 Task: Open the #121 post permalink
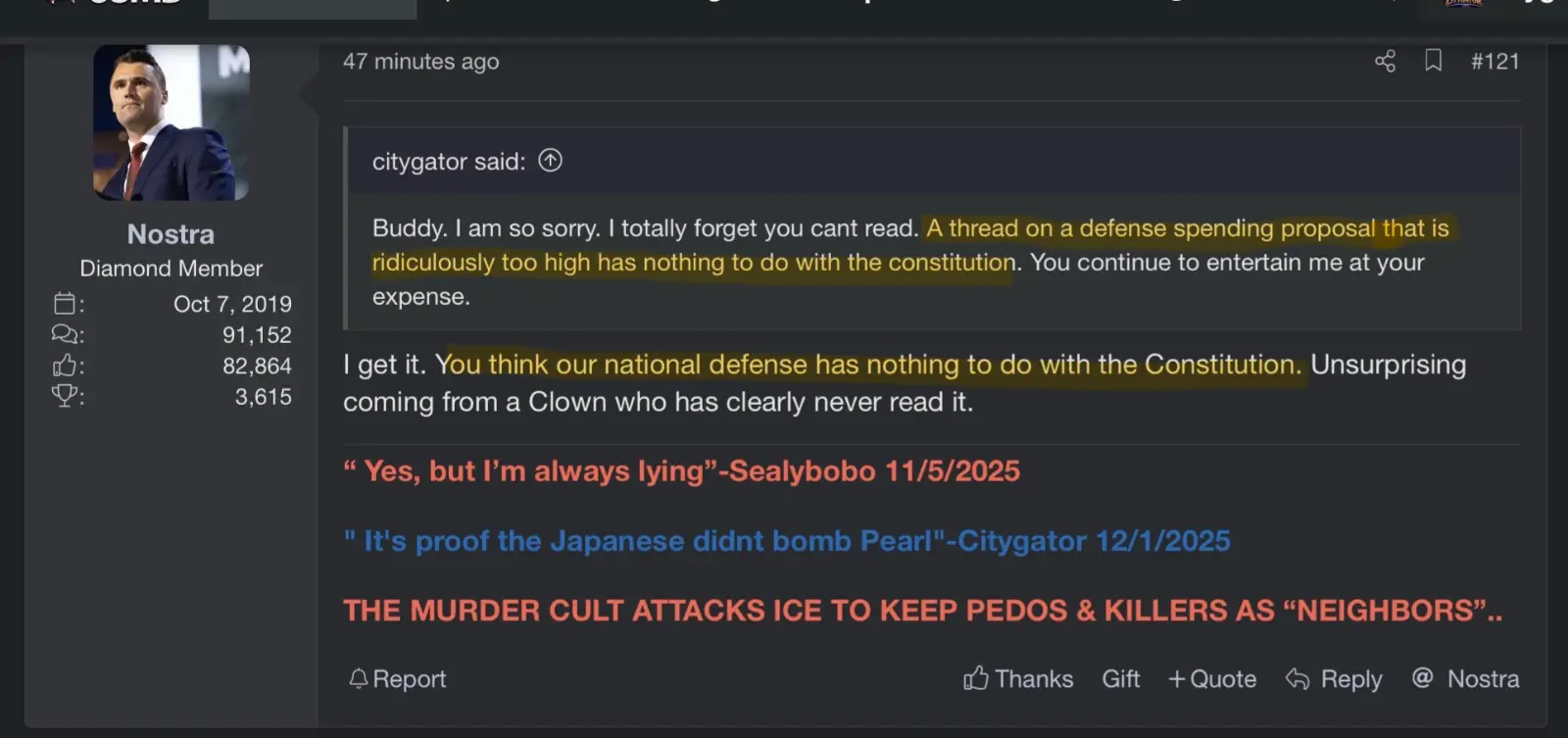coord(1494,62)
